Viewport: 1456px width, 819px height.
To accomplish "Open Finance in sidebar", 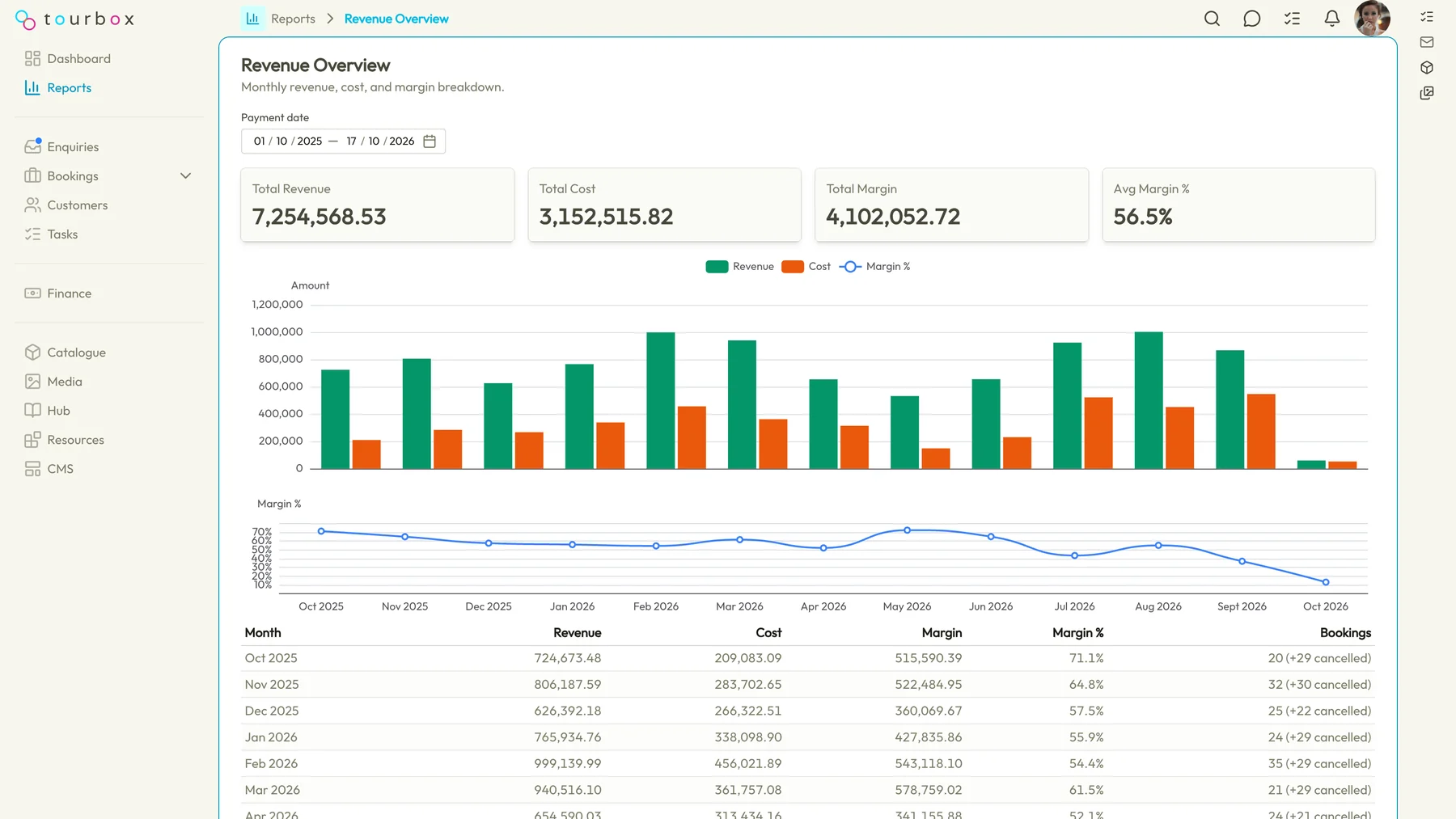I will [x=57, y=293].
